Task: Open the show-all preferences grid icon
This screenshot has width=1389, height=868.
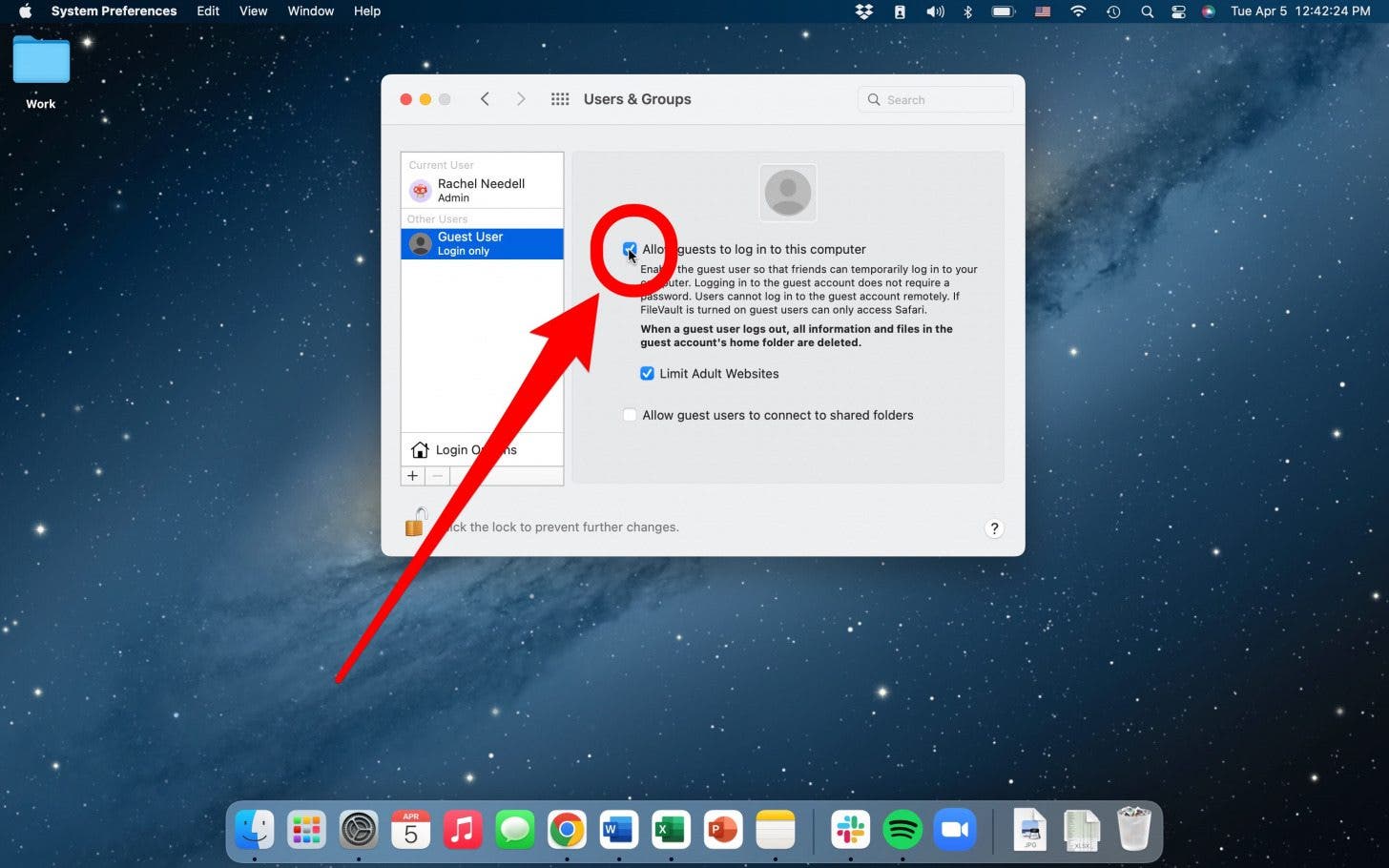Action: (560, 98)
